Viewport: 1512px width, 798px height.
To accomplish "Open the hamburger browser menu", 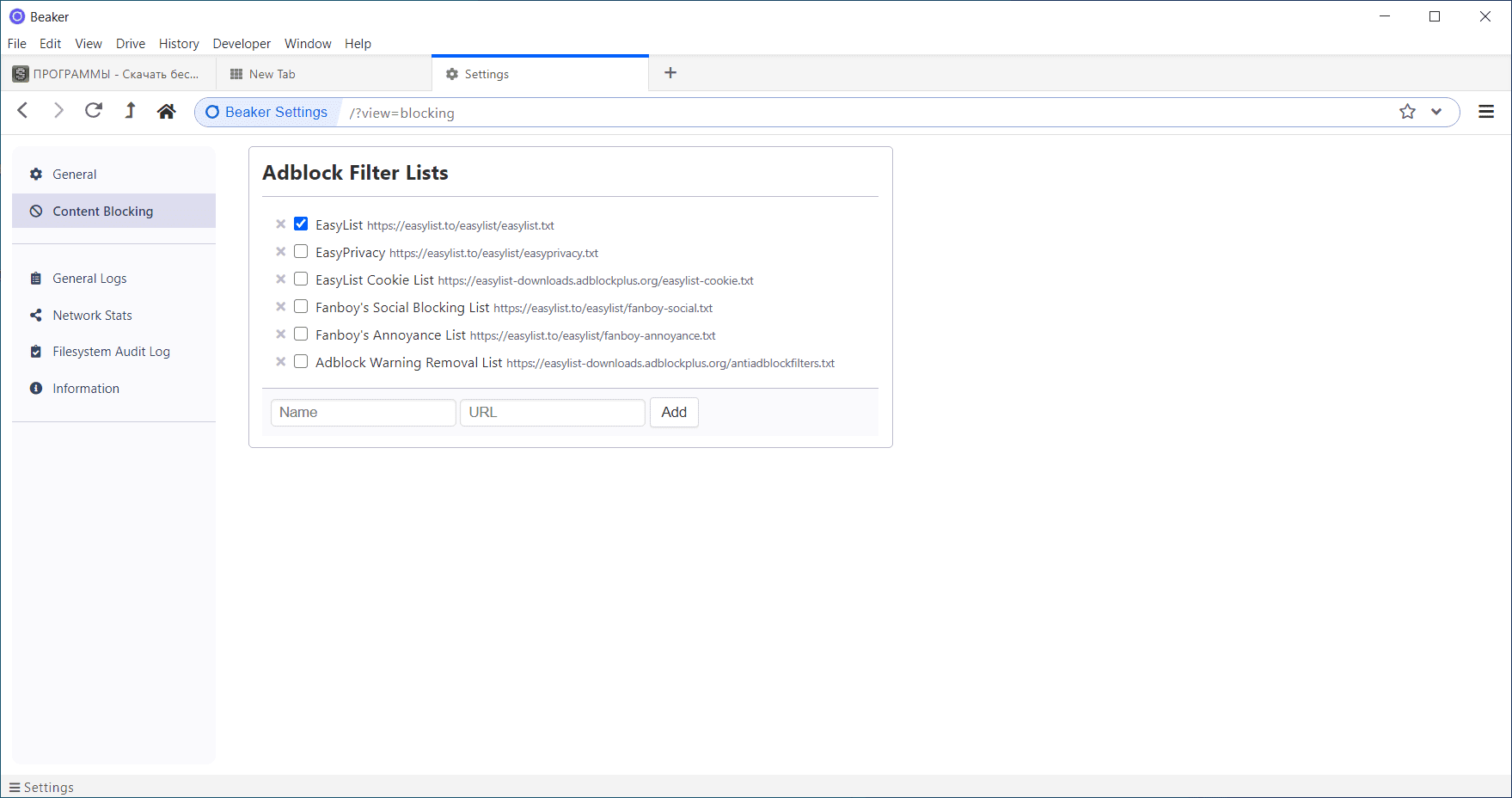I will pos(1486,112).
